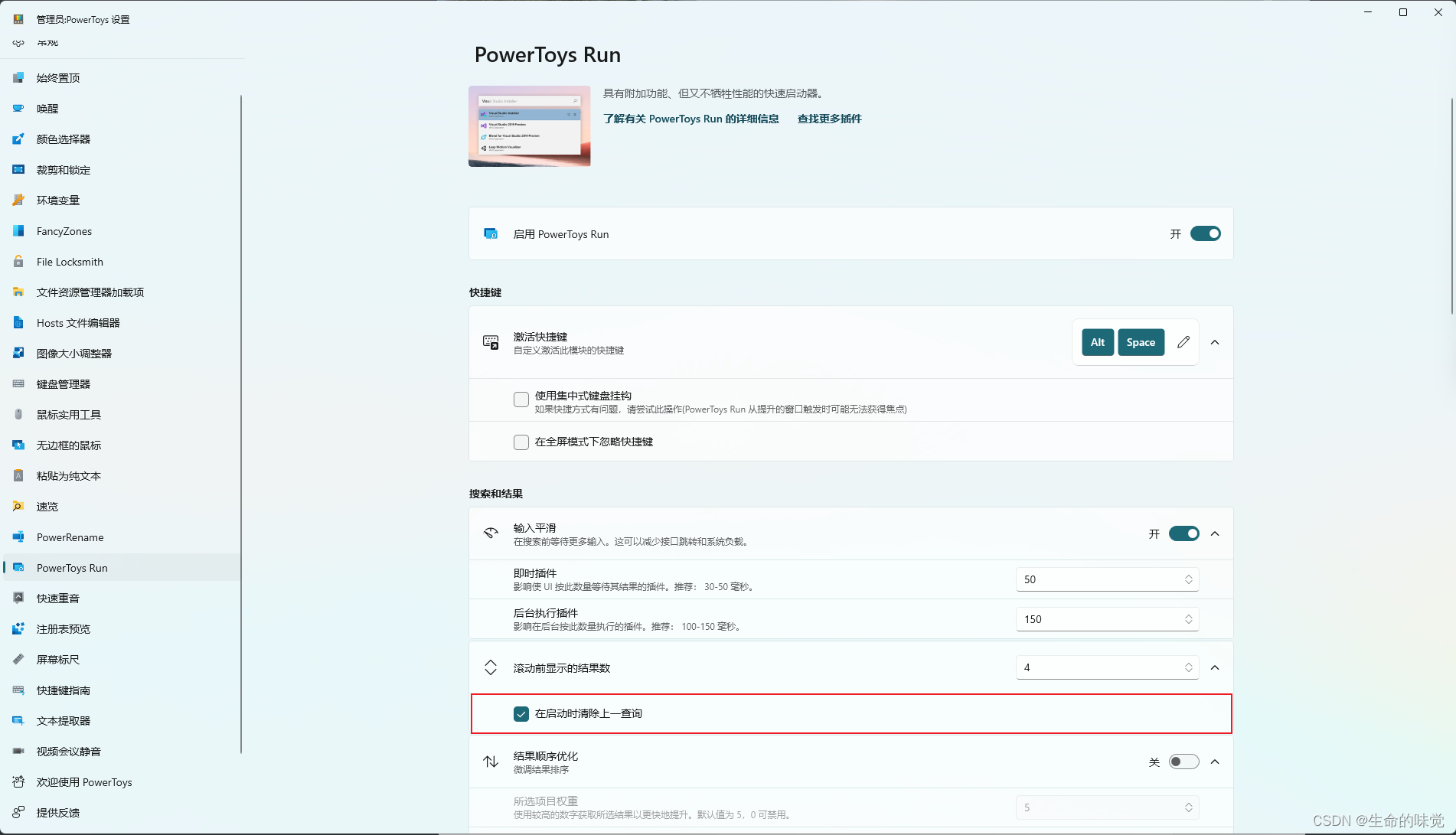Click the Peek (速览) magnifier icon
Image resolution: width=1456 pixels, height=835 pixels.
18,507
